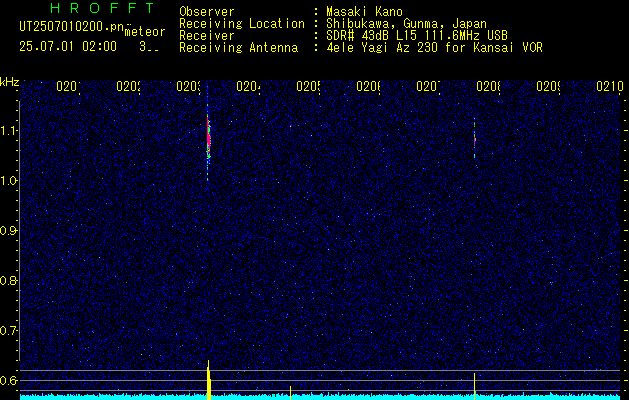The height and width of the screenshot is (400, 629).
Task: Click the 0209 time tick label
Action: tap(548, 86)
